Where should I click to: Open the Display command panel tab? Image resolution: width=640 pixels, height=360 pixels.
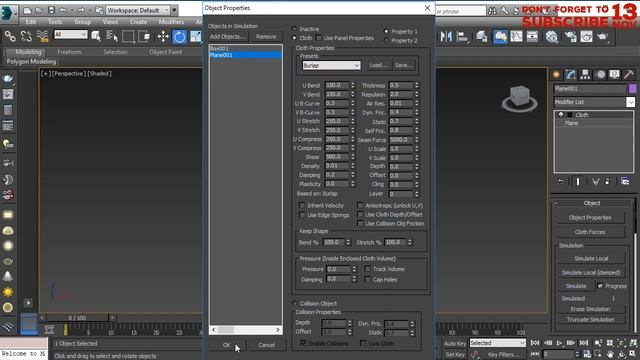615,74
